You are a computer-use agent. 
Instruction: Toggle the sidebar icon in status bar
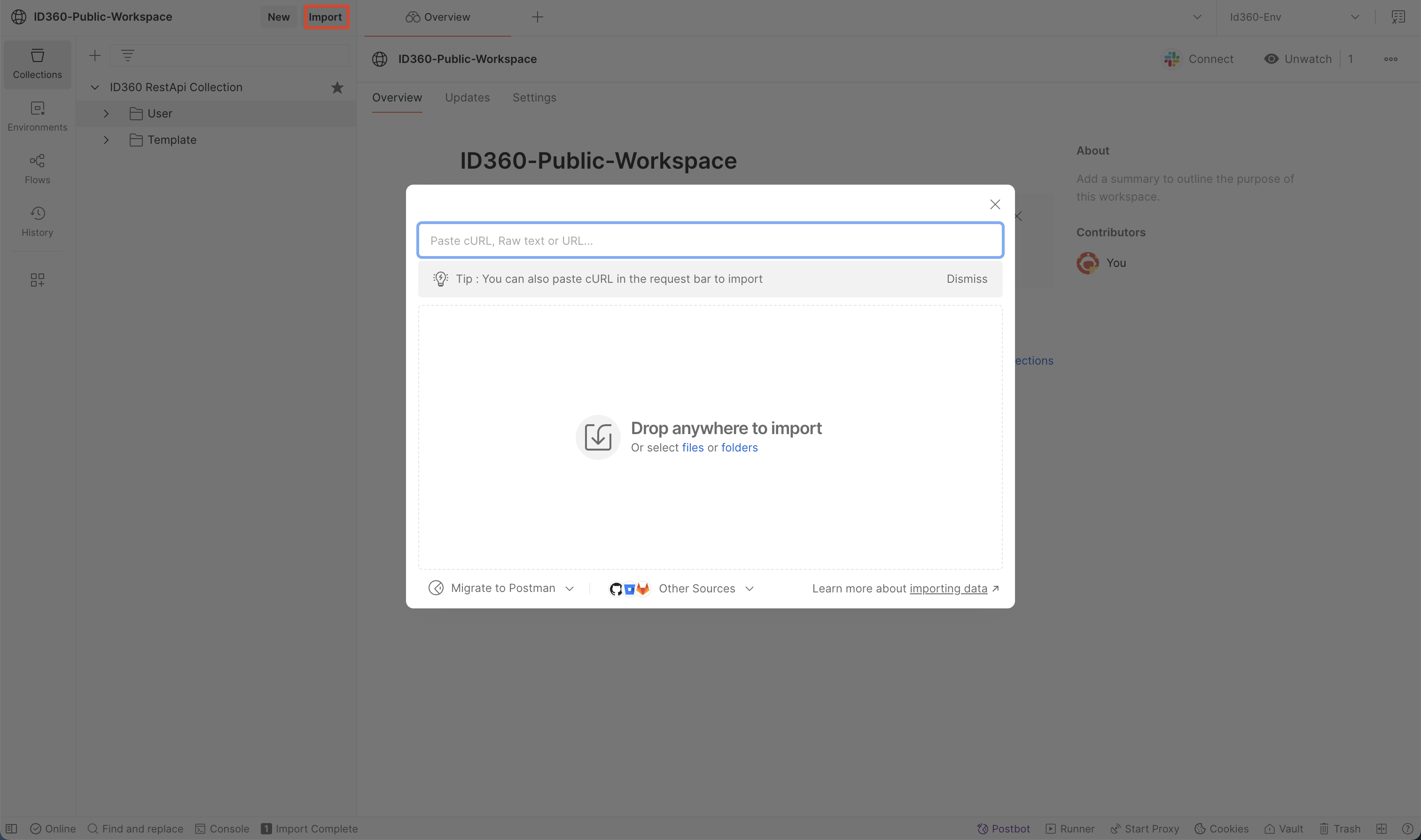coord(11,829)
